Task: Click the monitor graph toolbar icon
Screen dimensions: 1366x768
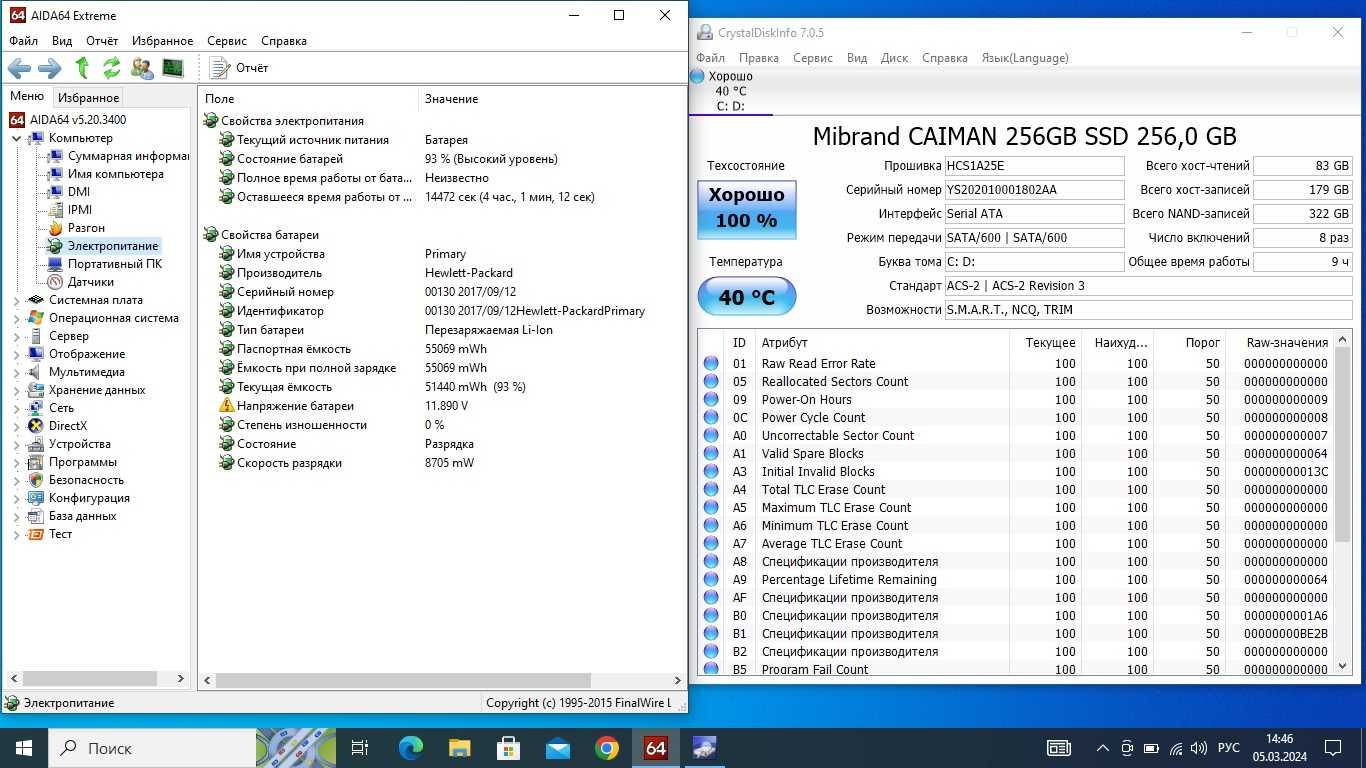Action: coord(173,68)
